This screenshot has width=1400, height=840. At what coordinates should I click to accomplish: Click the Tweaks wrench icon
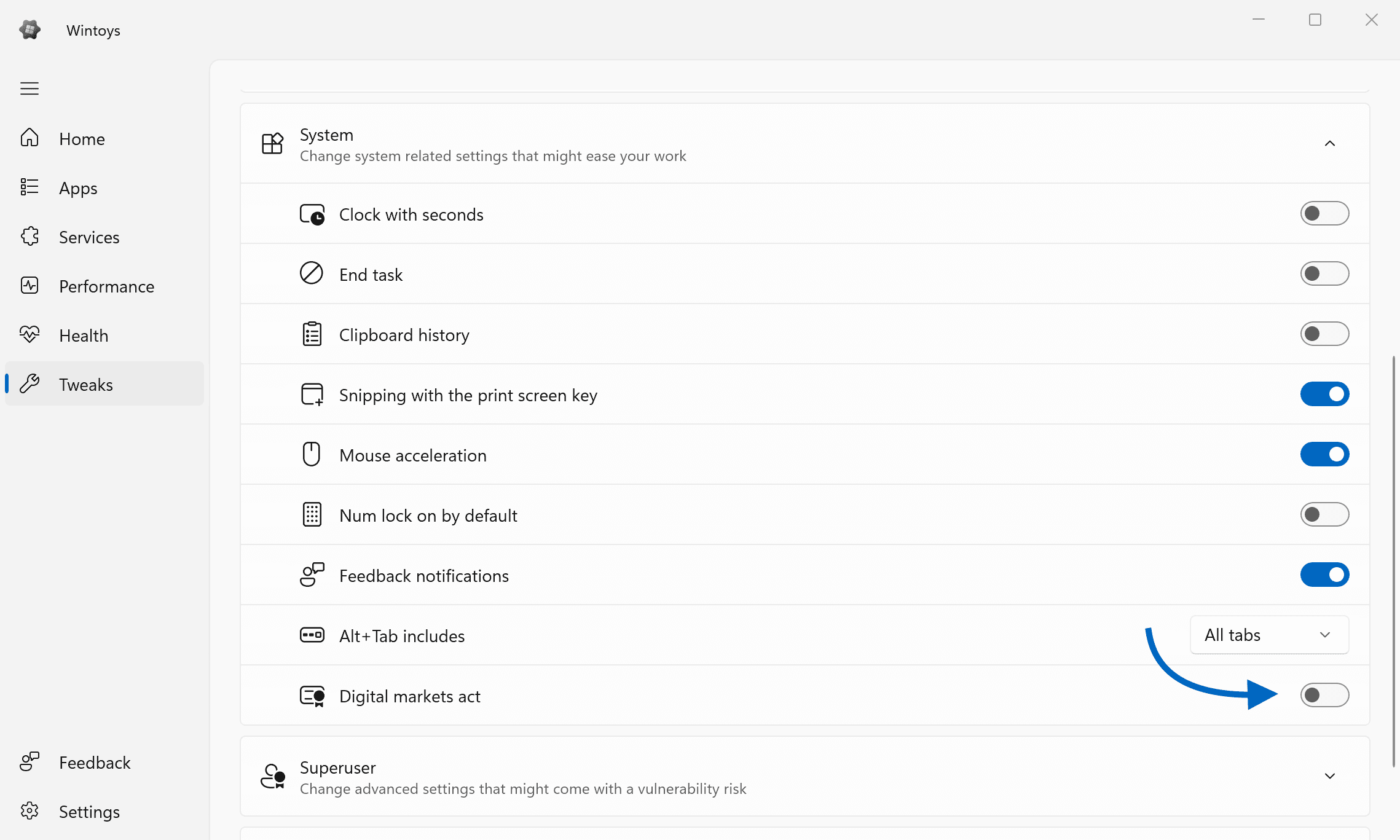pos(29,383)
